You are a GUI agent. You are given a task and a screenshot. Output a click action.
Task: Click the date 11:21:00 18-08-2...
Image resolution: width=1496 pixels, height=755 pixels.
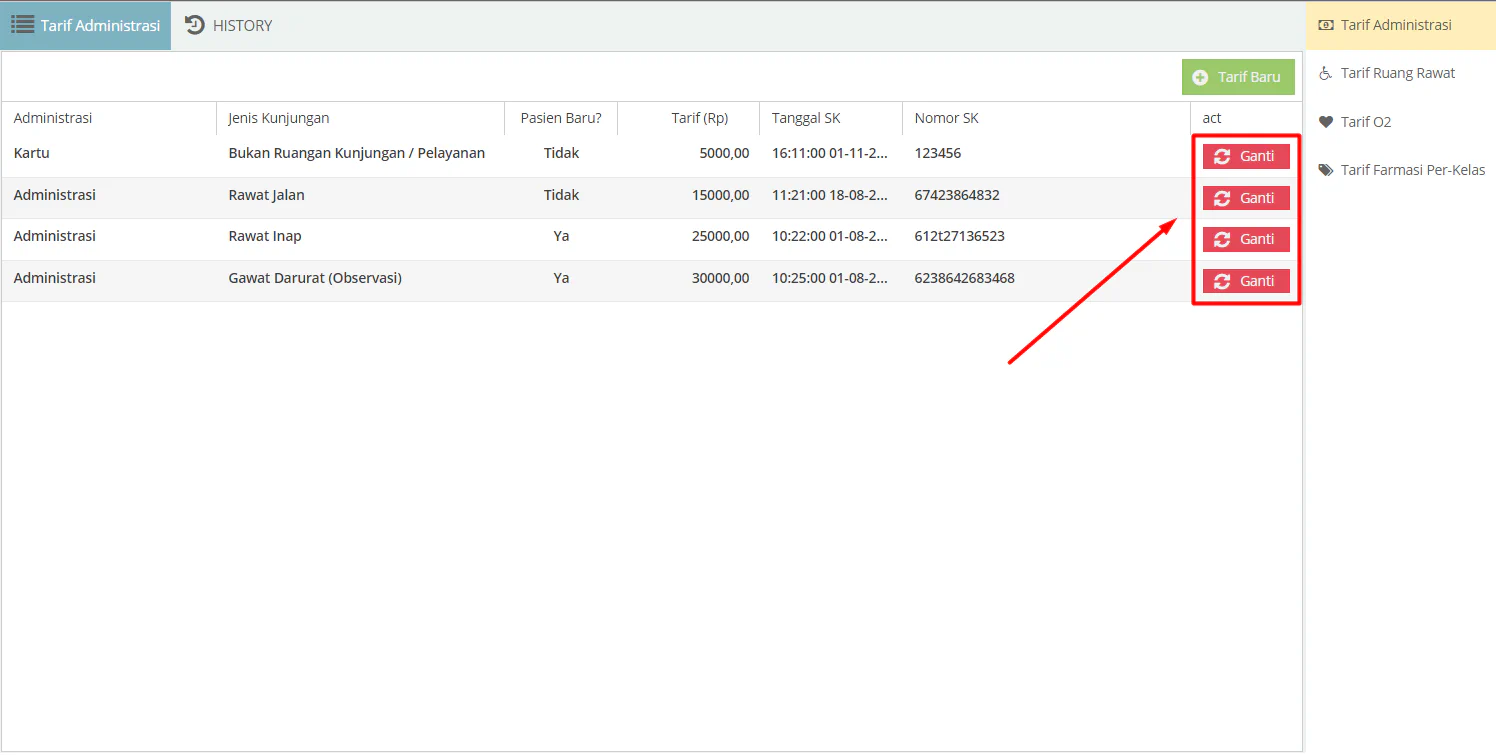pyautogui.click(x=830, y=195)
